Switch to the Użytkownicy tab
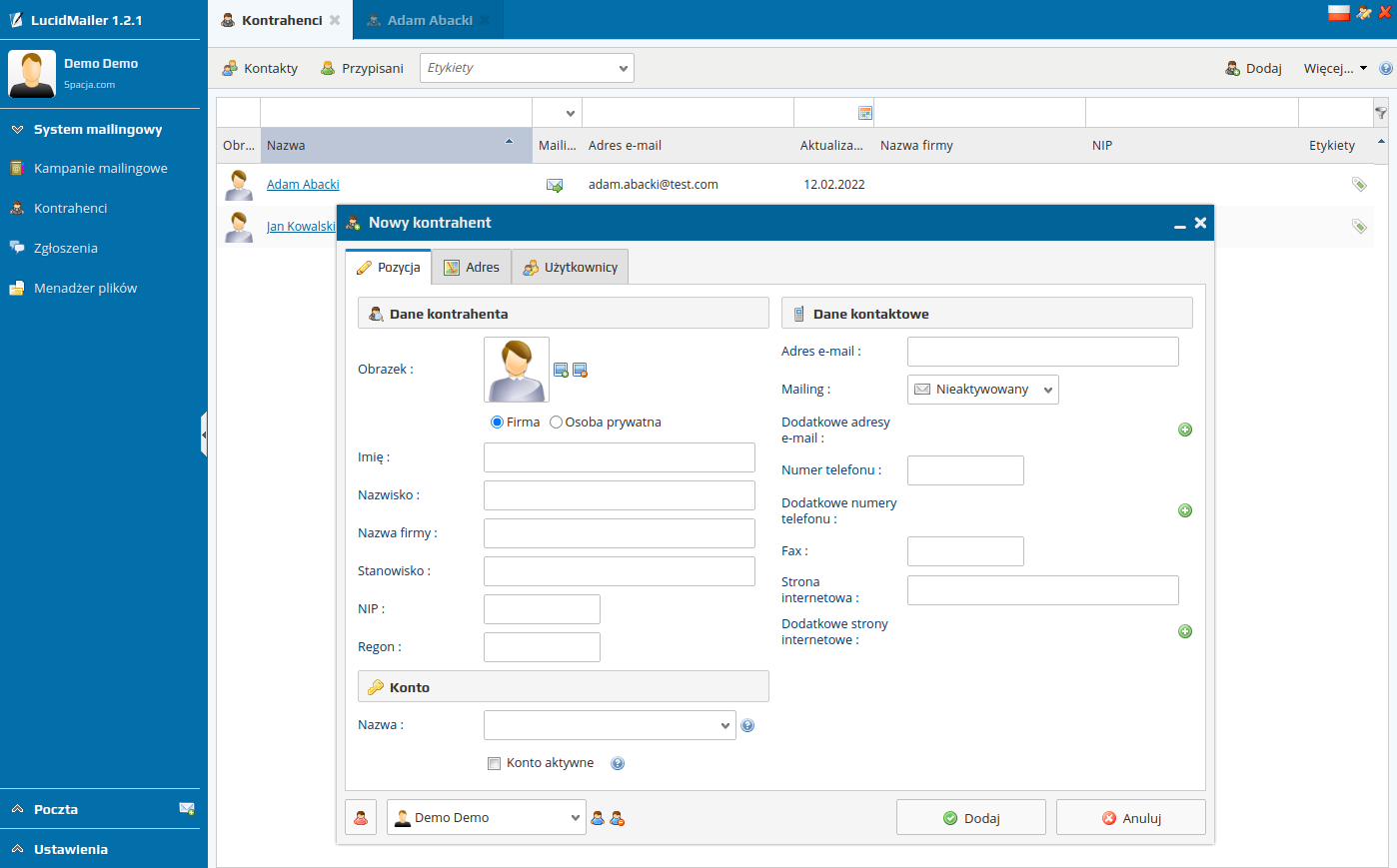1397x868 pixels. pyautogui.click(x=571, y=268)
